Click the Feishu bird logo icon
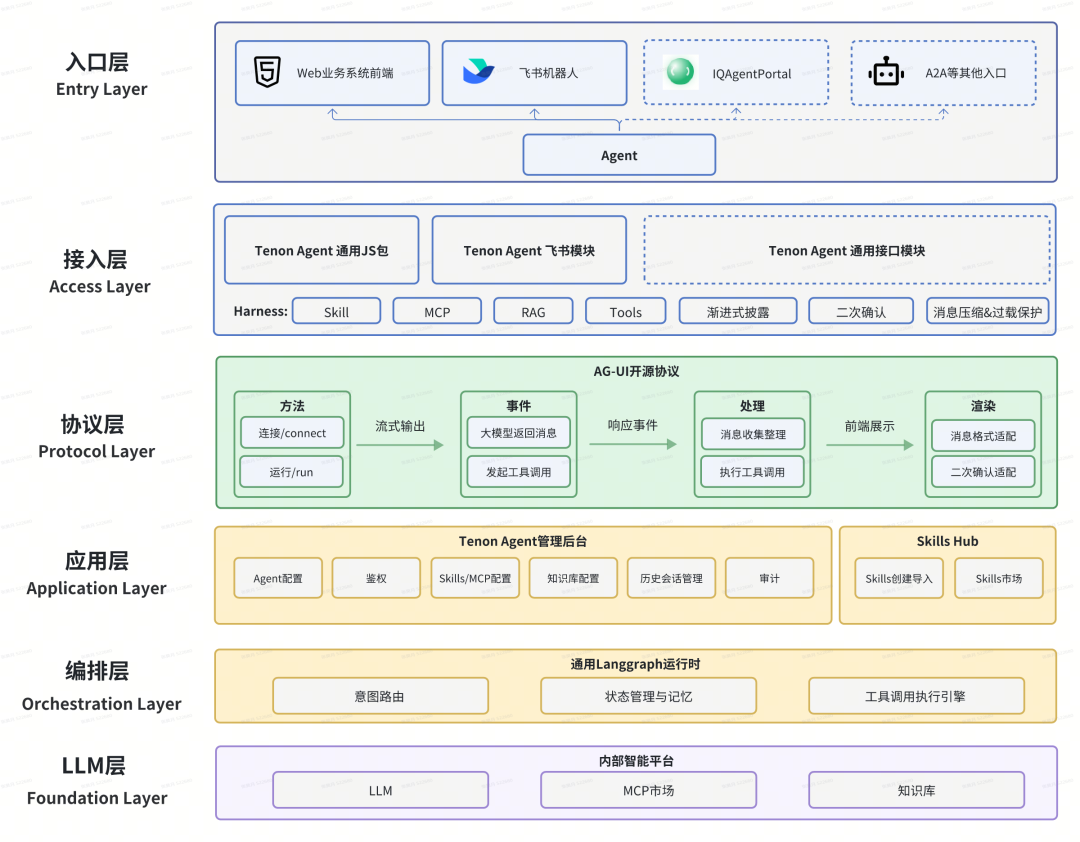1080x842 pixels. tap(478, 71)
